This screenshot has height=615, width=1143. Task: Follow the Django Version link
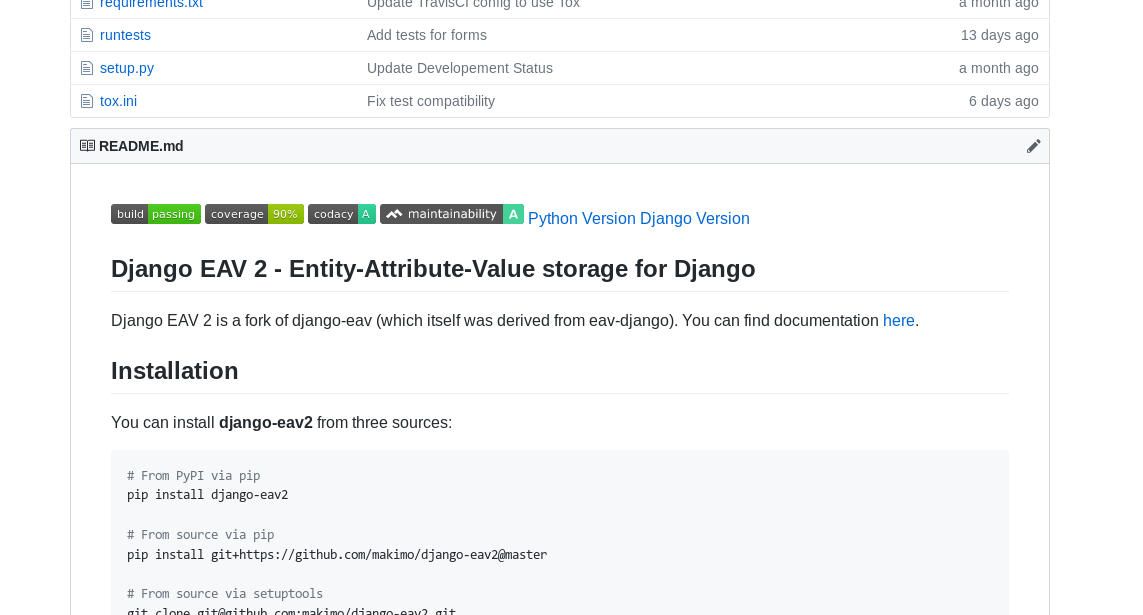click(x=695, y=219)
